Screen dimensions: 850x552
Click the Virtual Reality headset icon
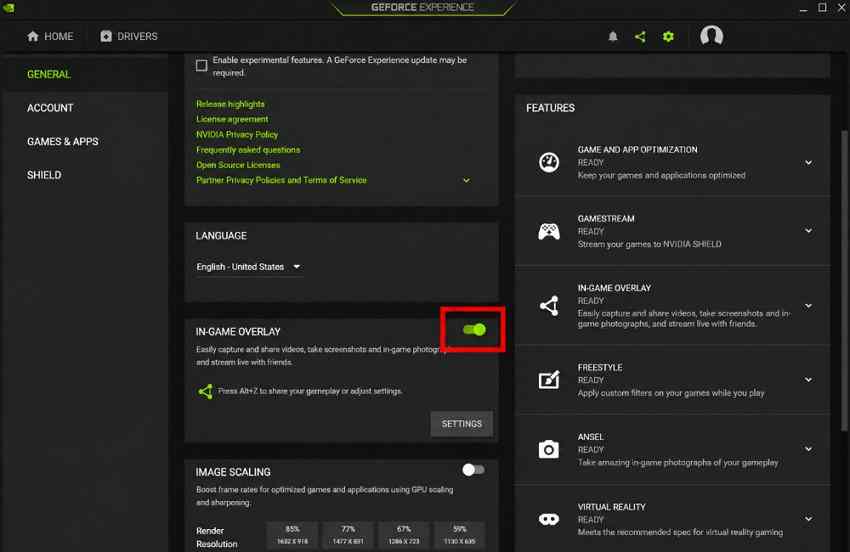pos(549,519)
